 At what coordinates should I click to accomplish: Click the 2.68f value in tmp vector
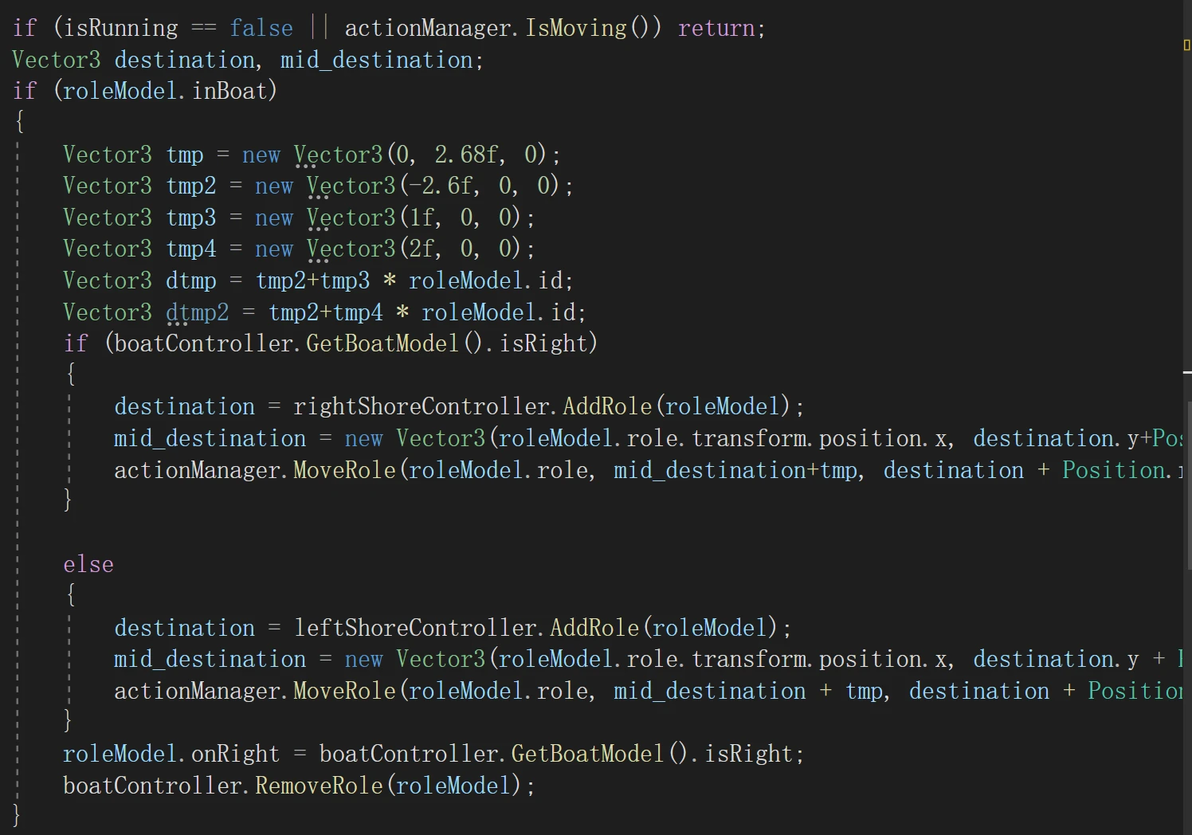[466, 154]
